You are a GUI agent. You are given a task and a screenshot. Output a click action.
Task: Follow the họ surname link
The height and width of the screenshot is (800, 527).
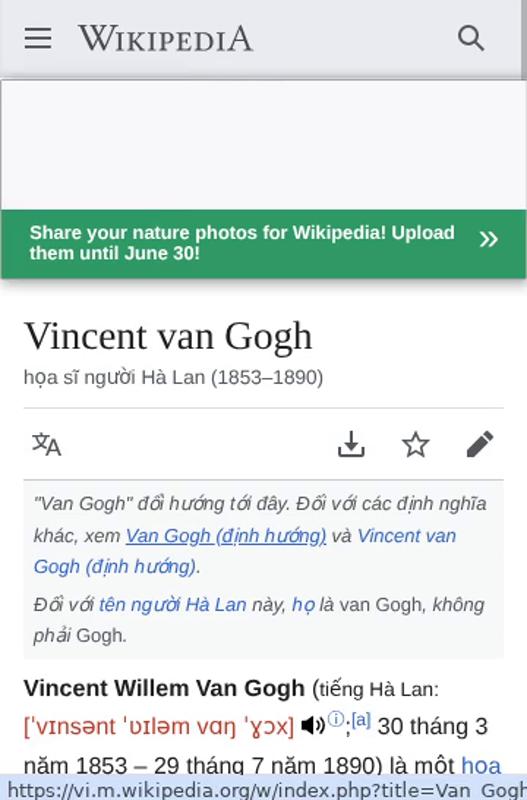[x=303, y=605]
